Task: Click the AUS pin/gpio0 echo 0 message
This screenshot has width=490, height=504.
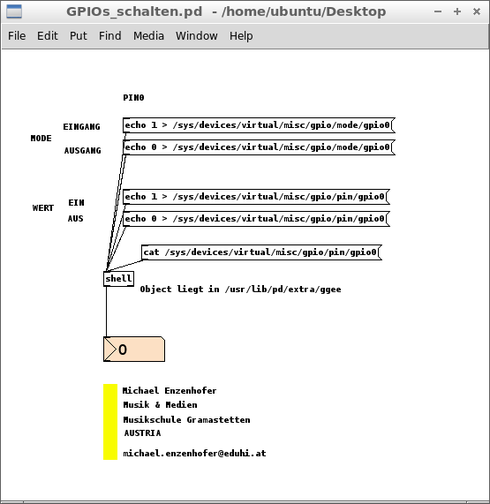Action: [256, 219]
